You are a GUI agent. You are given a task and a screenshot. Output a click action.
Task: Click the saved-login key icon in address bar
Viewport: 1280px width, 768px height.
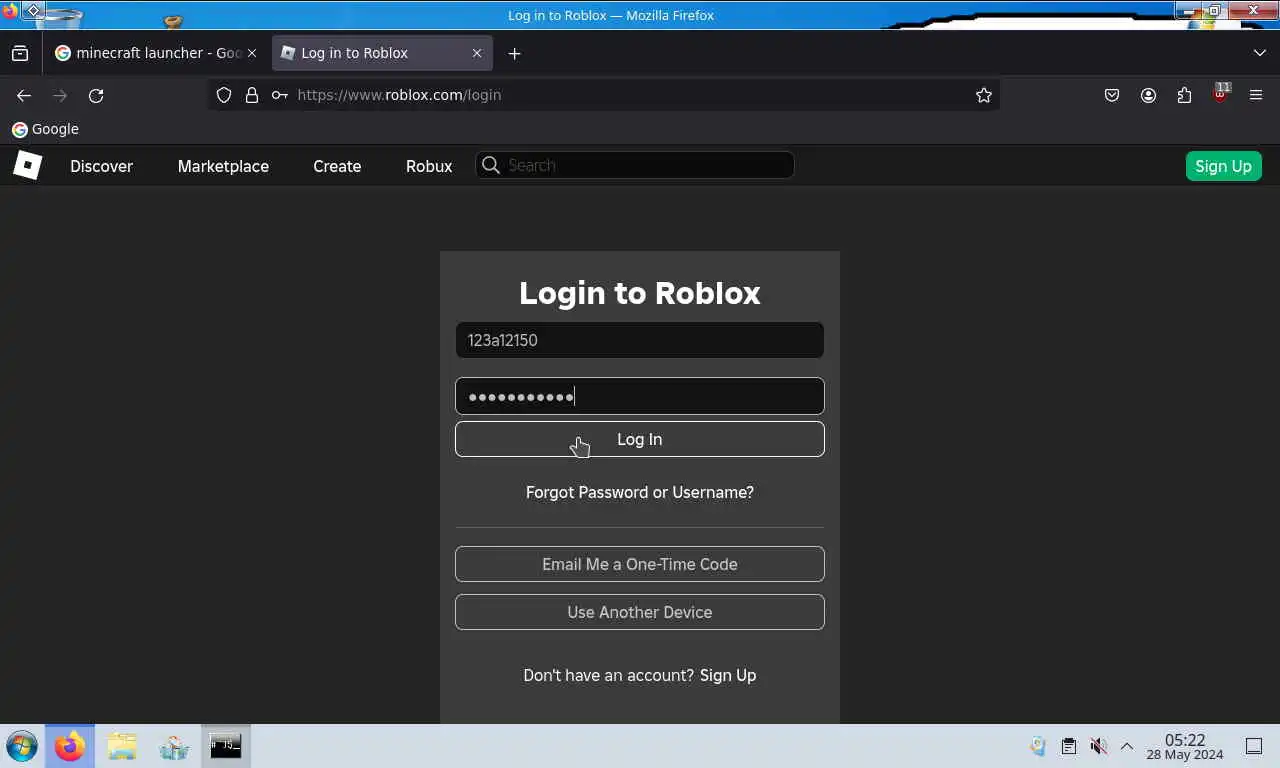280,95
